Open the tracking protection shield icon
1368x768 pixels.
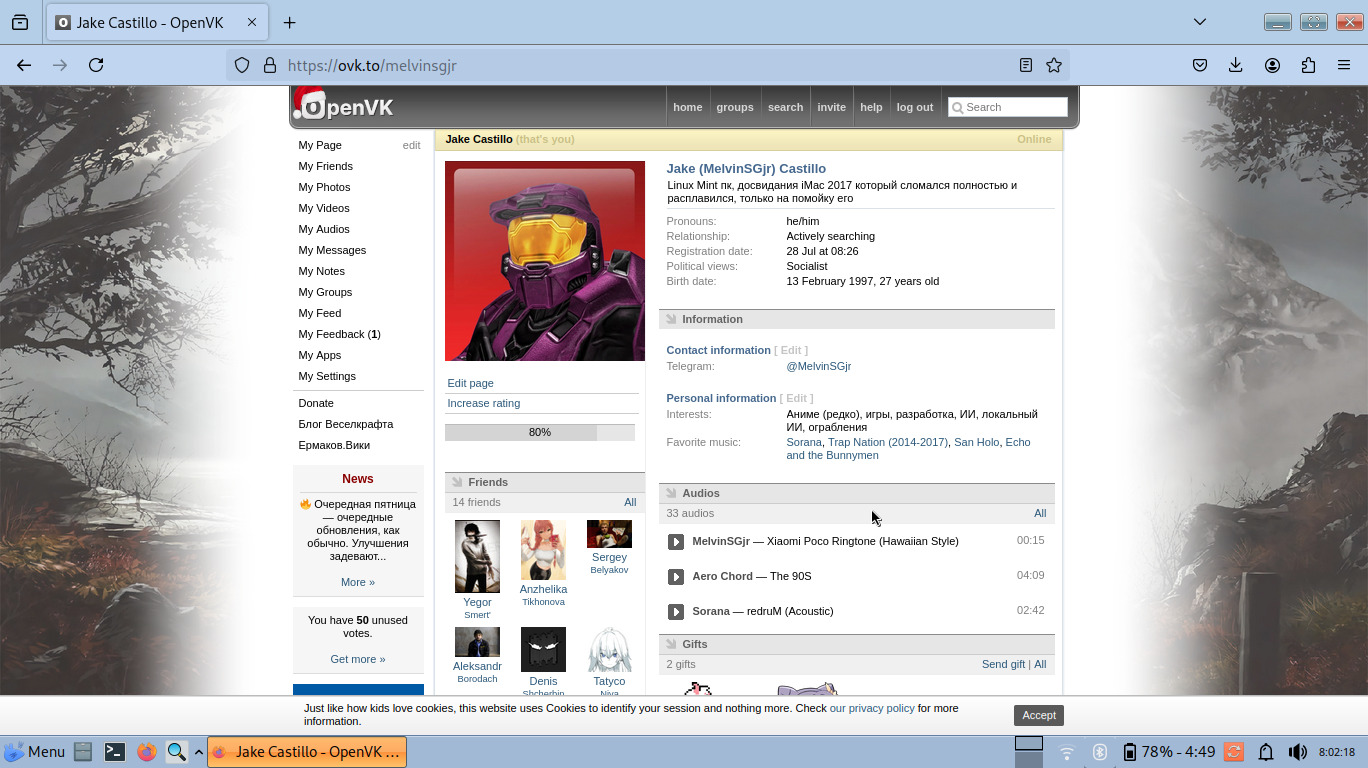(242, 65)
